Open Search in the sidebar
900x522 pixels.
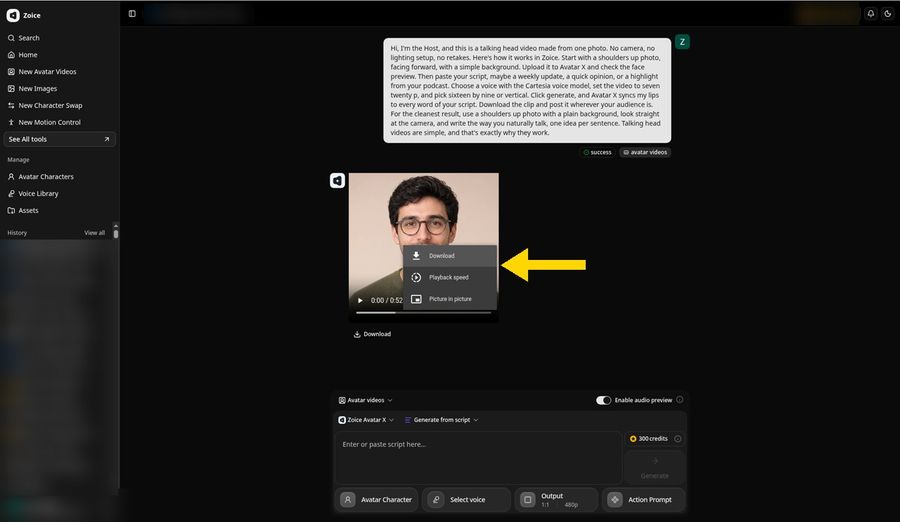pos(24,38)
